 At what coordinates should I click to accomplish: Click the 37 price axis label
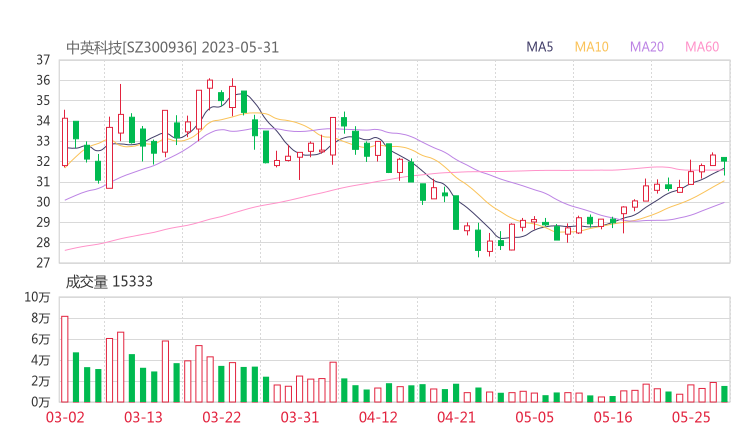43,60
